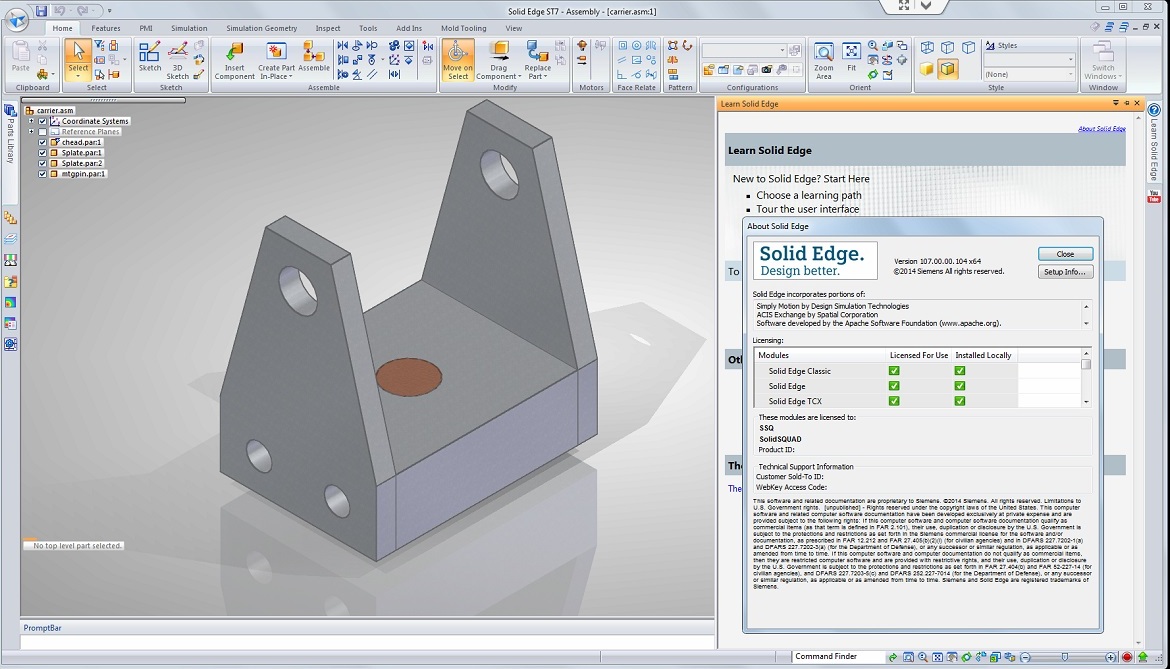This screenshot has width=1170, height=669.
Task: Click the Save icon in quick access toolbar
Action: coord(42,10)
